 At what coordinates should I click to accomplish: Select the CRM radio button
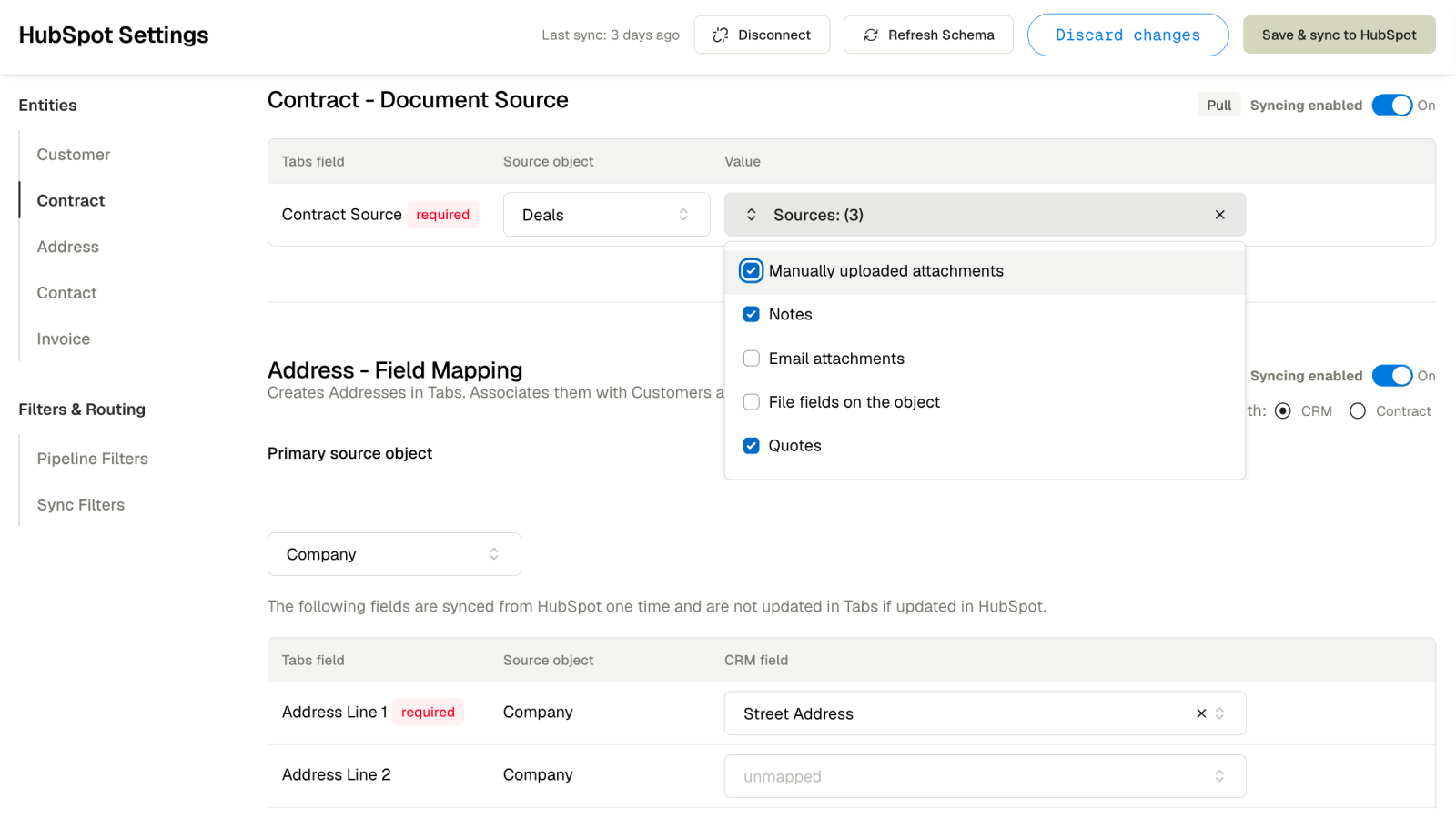1283,411
